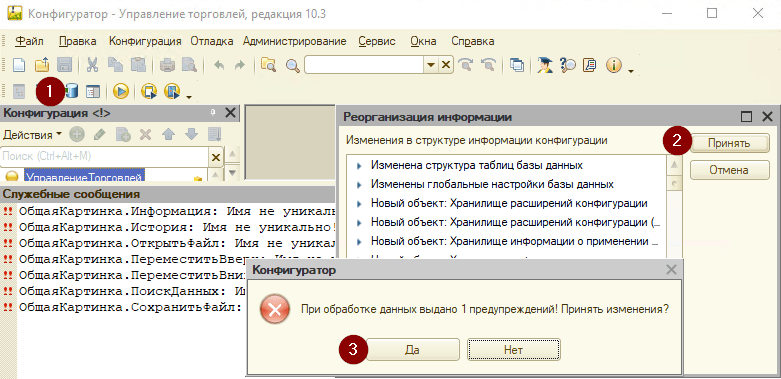Expand 'Изменена структура таблиц базы данных'
781x379 pixels.
pos(359,165)
